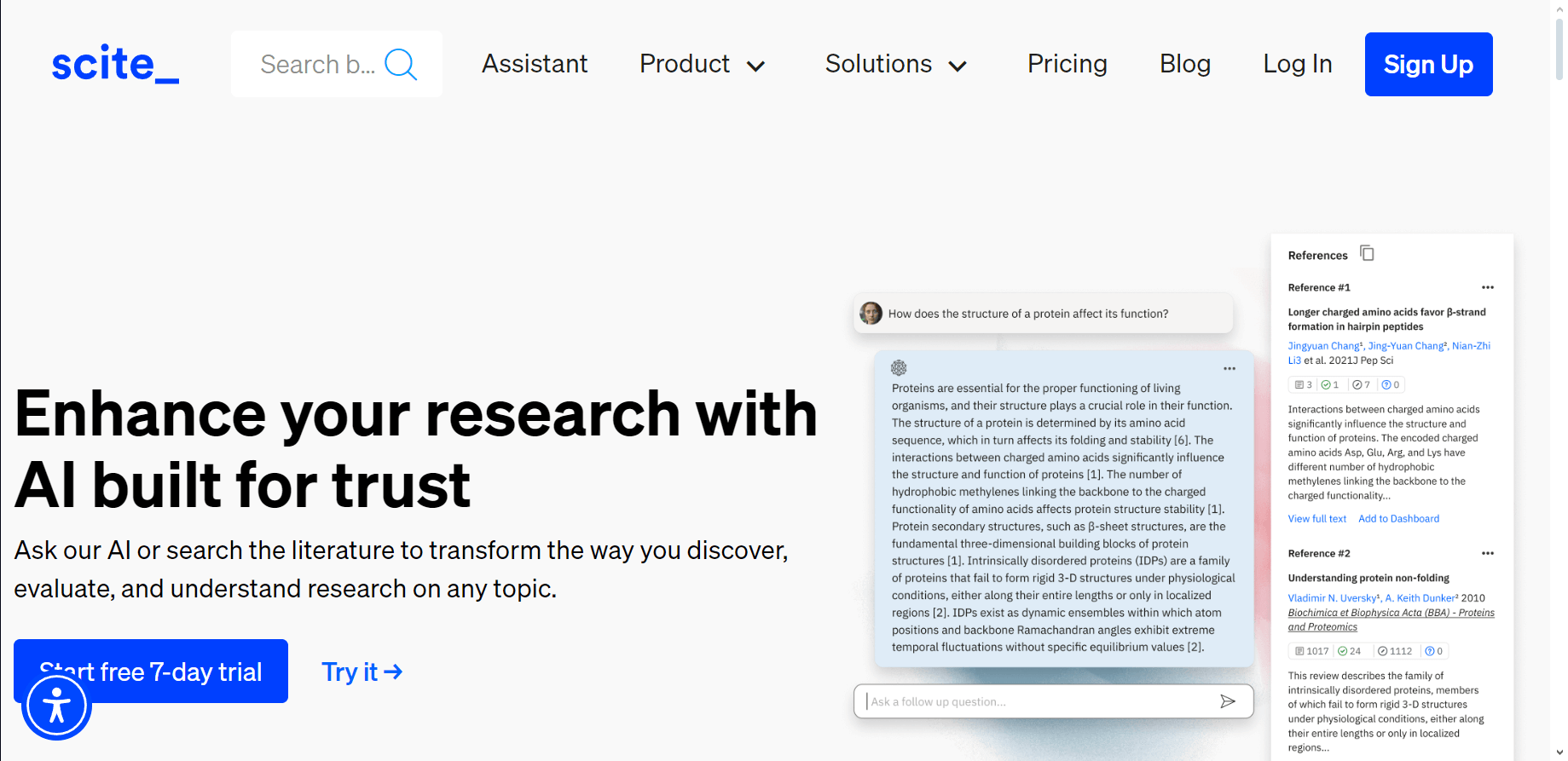The width and height of the screenshot is (1568, 761).
Task: Click the 'Reference #1' label
Action: click(x=1319, y=287)
